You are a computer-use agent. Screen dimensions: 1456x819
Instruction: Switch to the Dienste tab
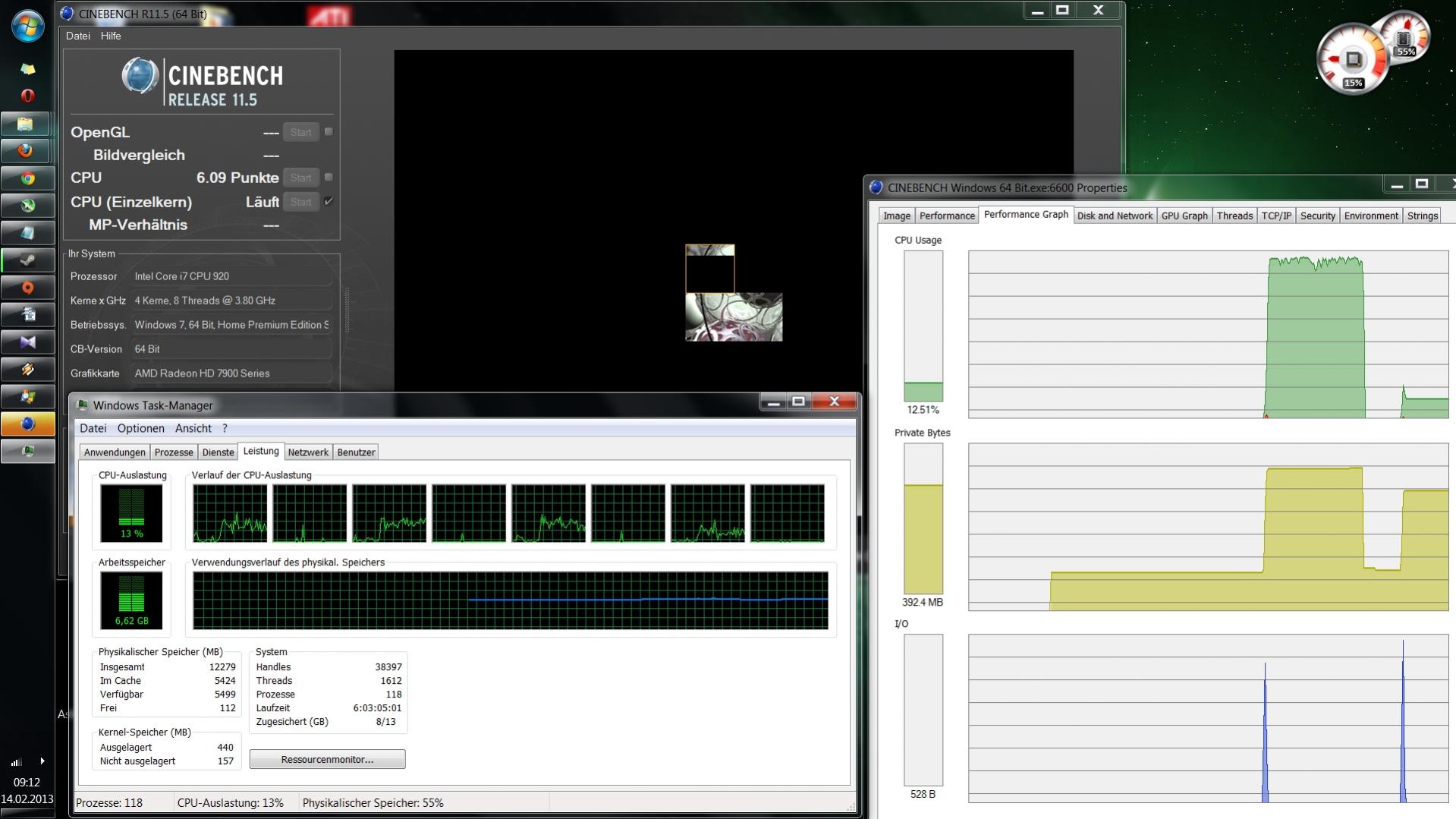pyautogui.click(x=218, y=452)
